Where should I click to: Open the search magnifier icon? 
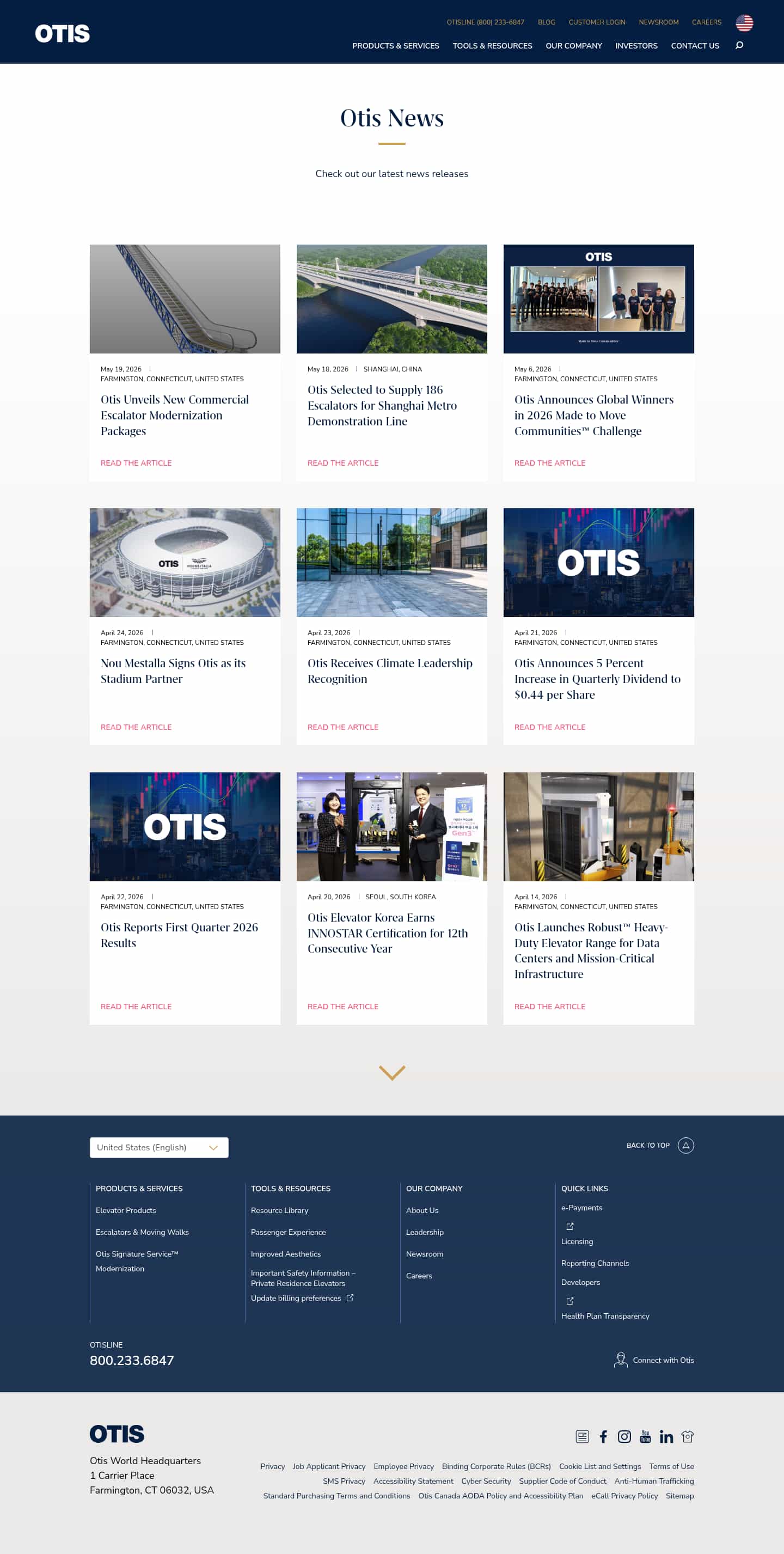click(x=739, y=45)
